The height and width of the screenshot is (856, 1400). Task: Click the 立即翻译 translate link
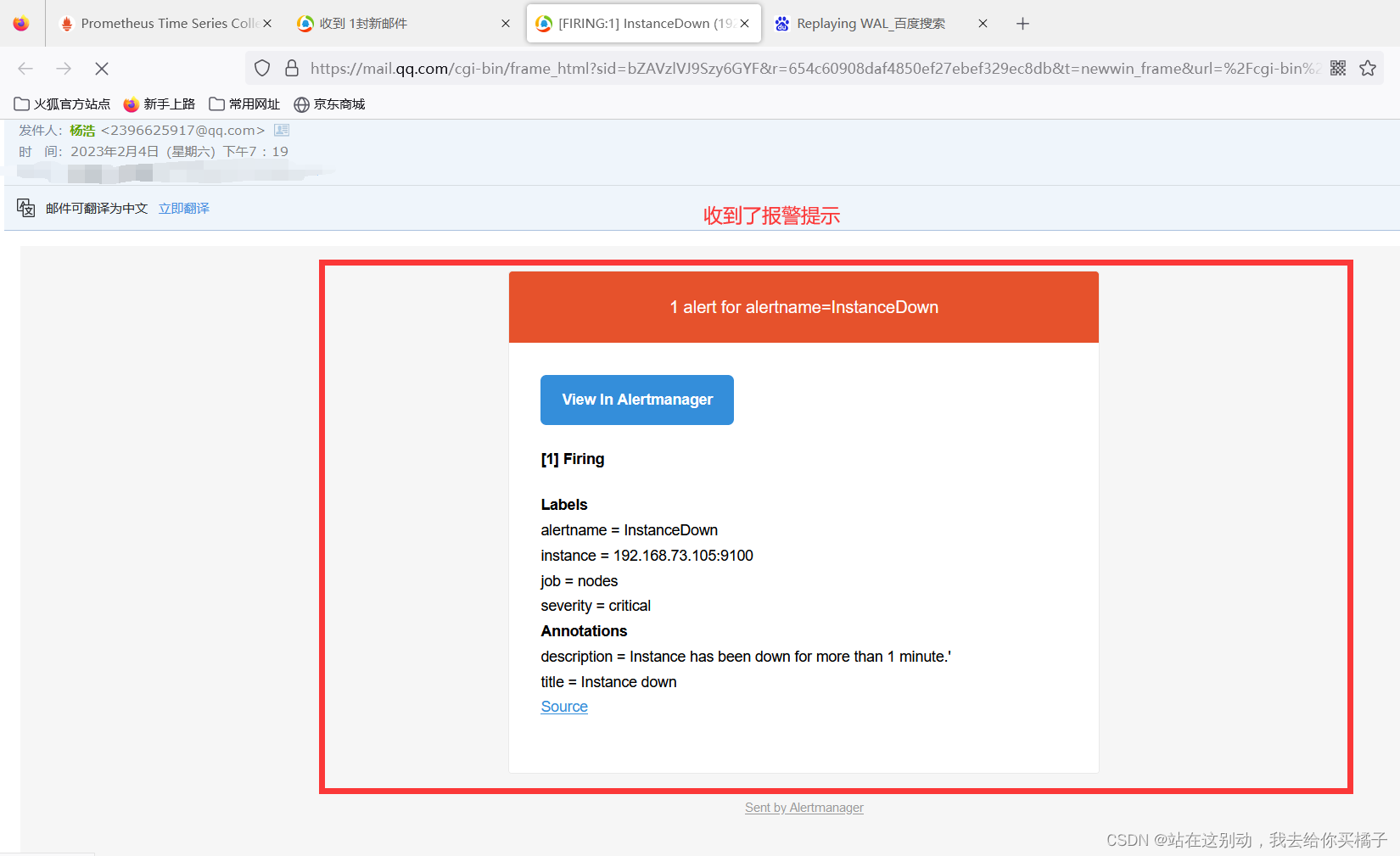coord(183,207)
